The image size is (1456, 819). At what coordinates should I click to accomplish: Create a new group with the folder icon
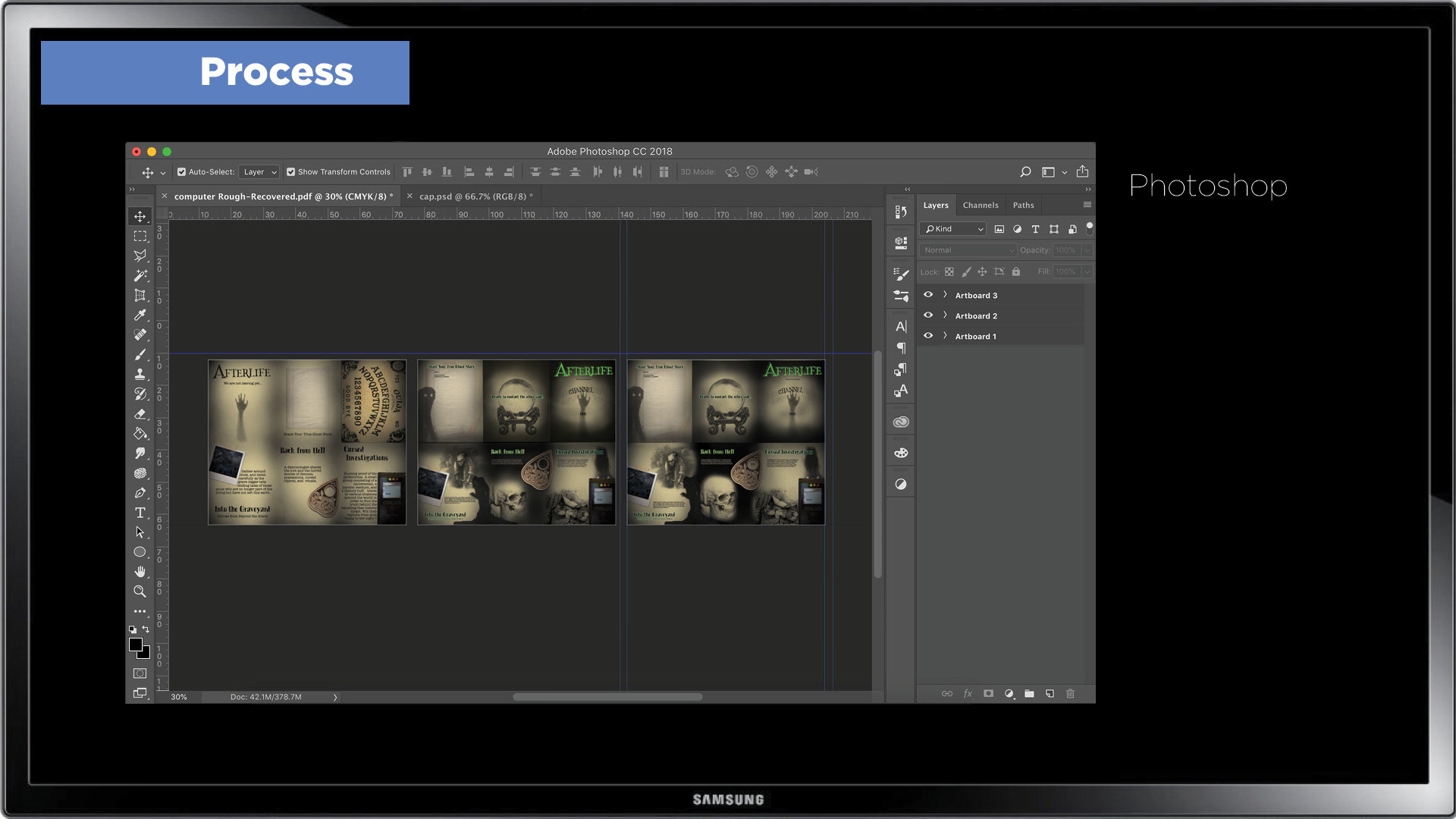[1029, 694]
